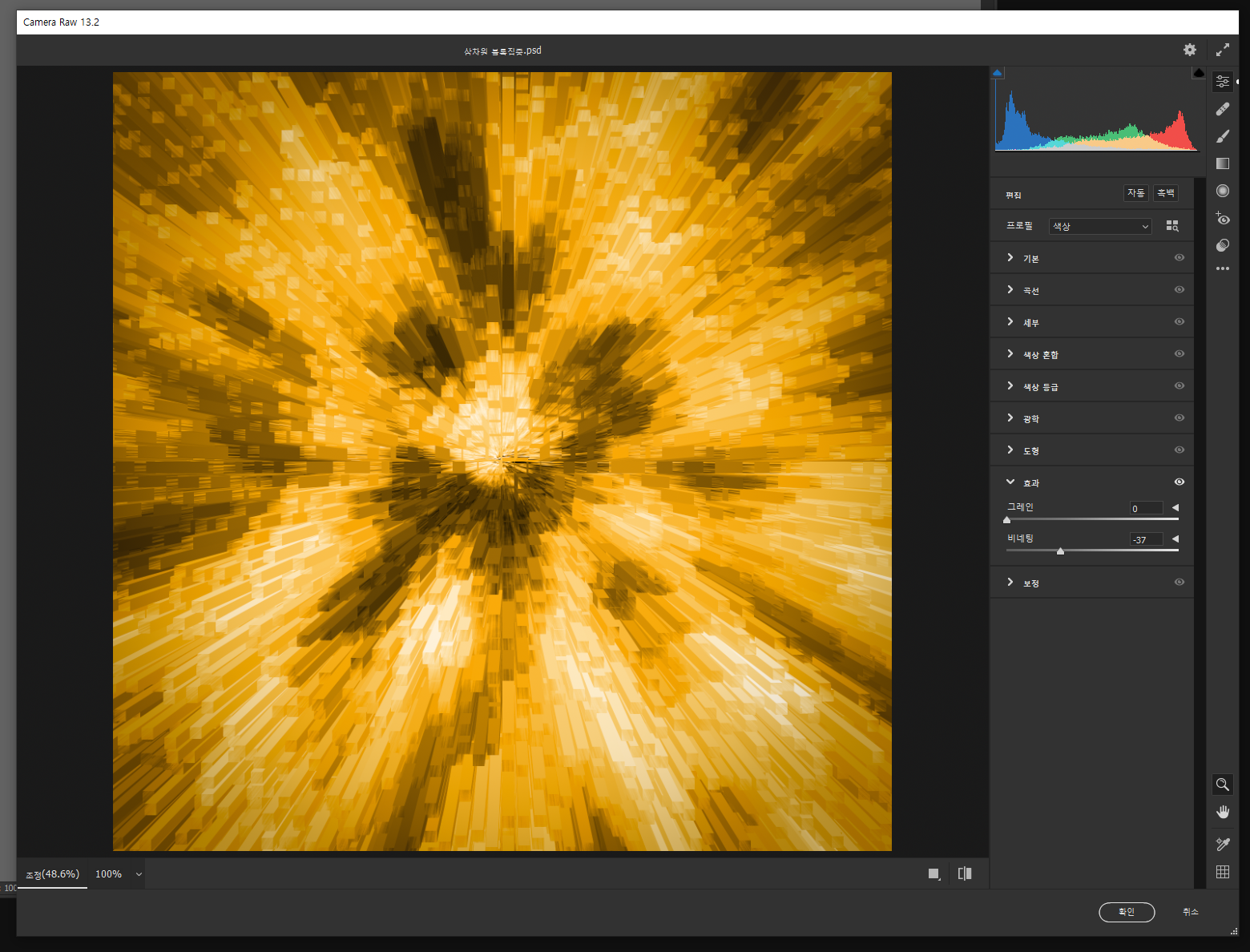Collapse the 효과 panel chevron
1250x952 pixels.
1010,482
